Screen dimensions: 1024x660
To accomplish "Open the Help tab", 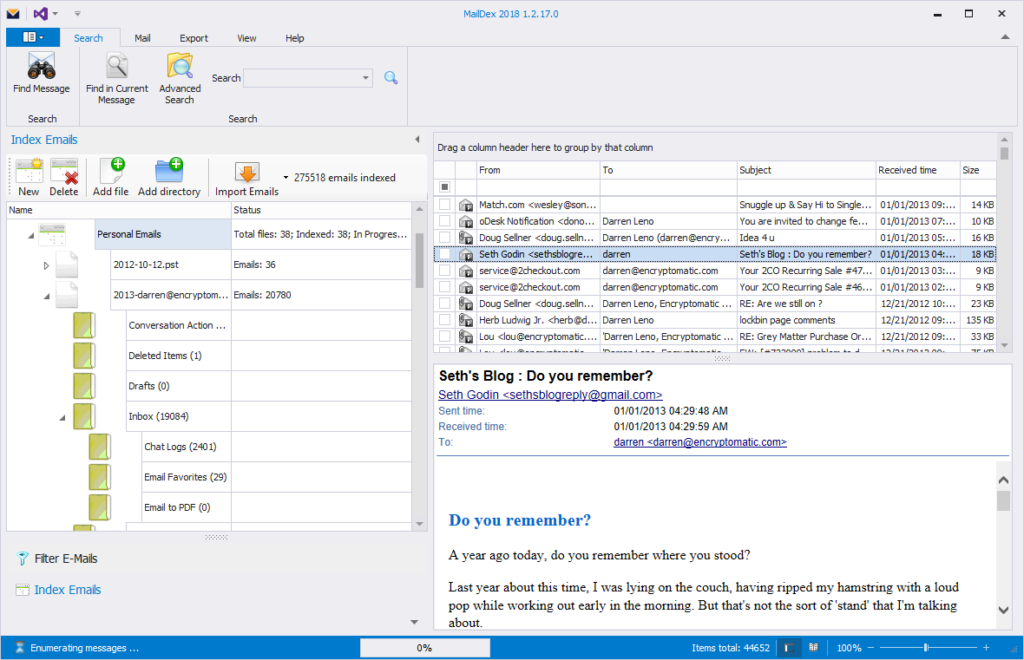I will click(294, 37).
